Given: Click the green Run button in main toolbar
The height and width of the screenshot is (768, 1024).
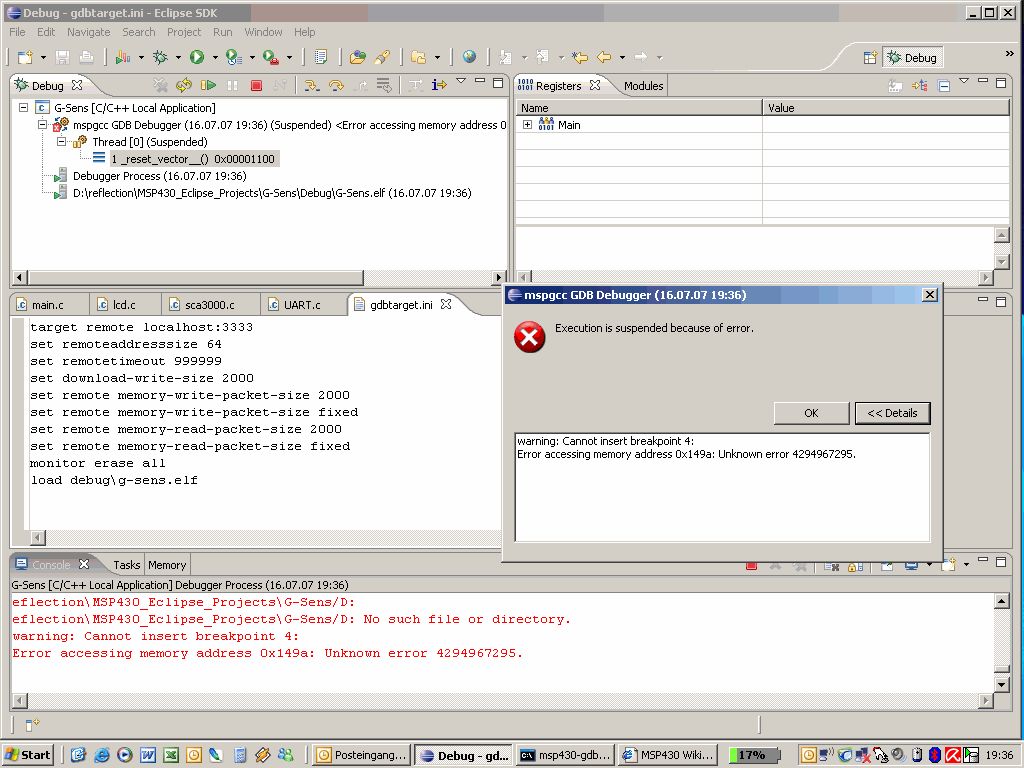Looking at the screenshot, I should tap(197, 58).
